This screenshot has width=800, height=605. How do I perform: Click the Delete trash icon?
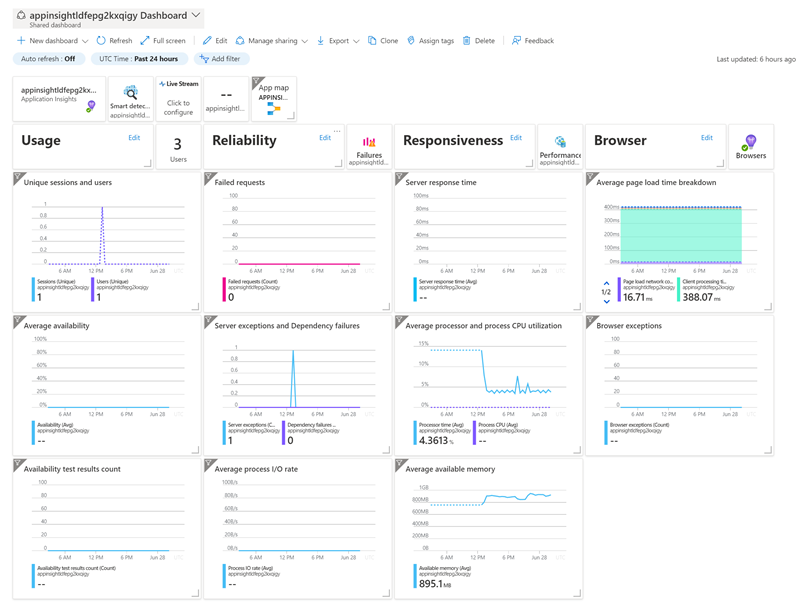pyautogui.click(x=466, y=40)
